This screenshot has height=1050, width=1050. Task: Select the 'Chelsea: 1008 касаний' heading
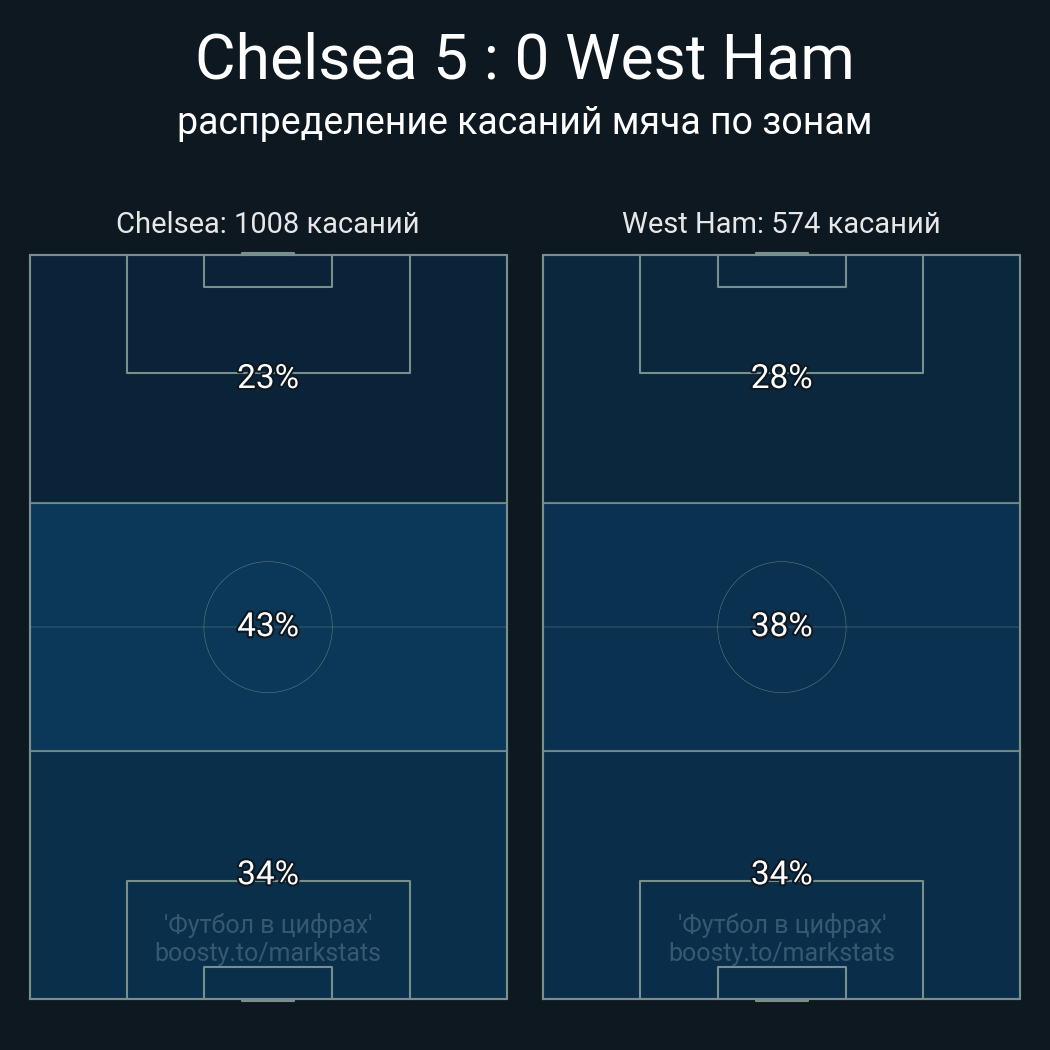[268, 222]
